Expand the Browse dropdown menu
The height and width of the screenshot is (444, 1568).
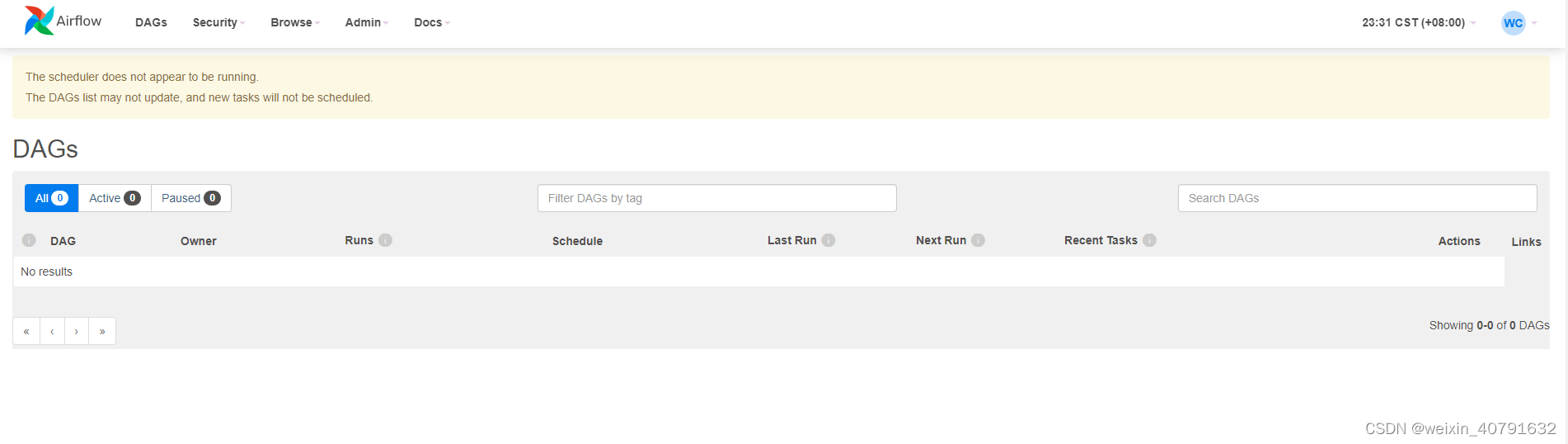(294, 22)
